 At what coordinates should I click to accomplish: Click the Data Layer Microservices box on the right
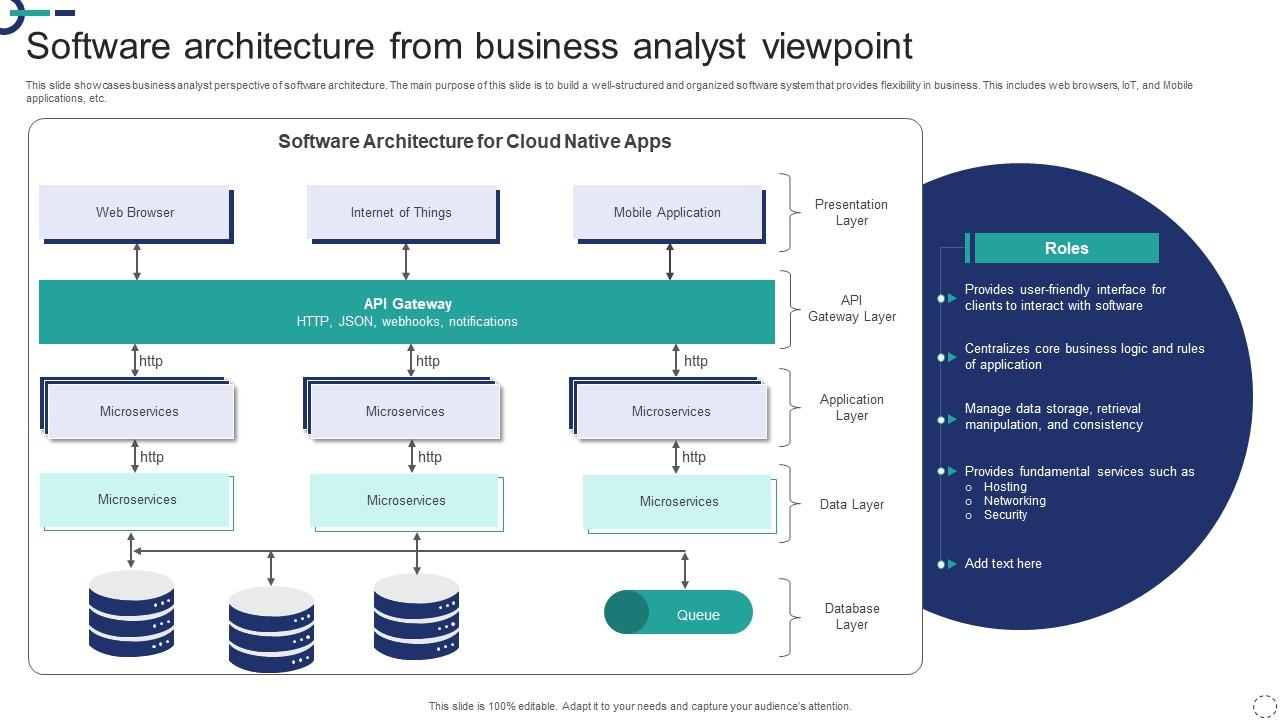[x=678, y=501]
